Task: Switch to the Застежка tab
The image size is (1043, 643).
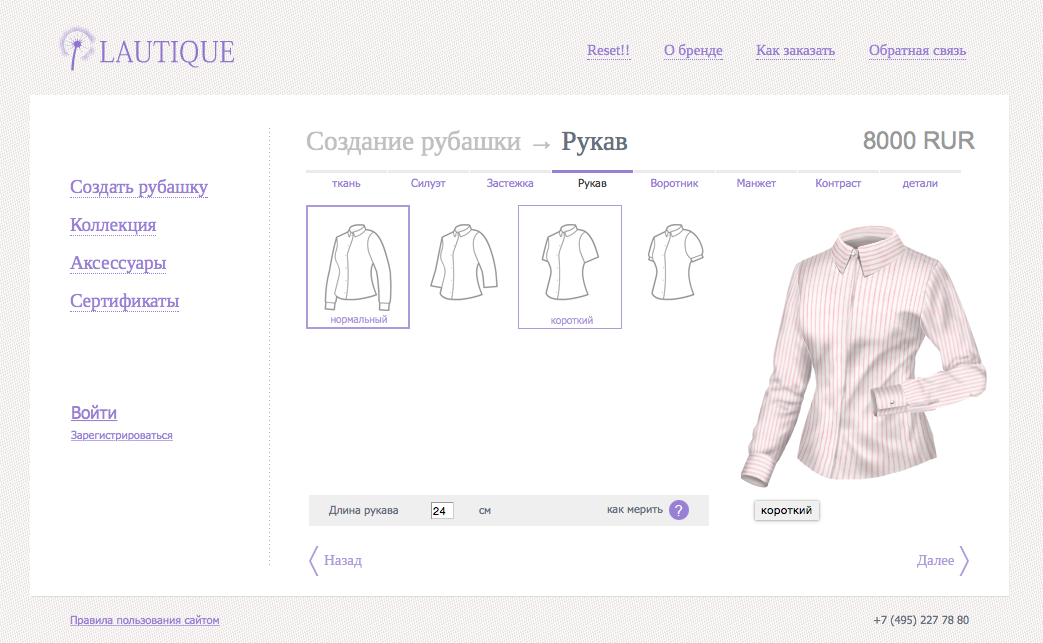Action: [510, 183]
